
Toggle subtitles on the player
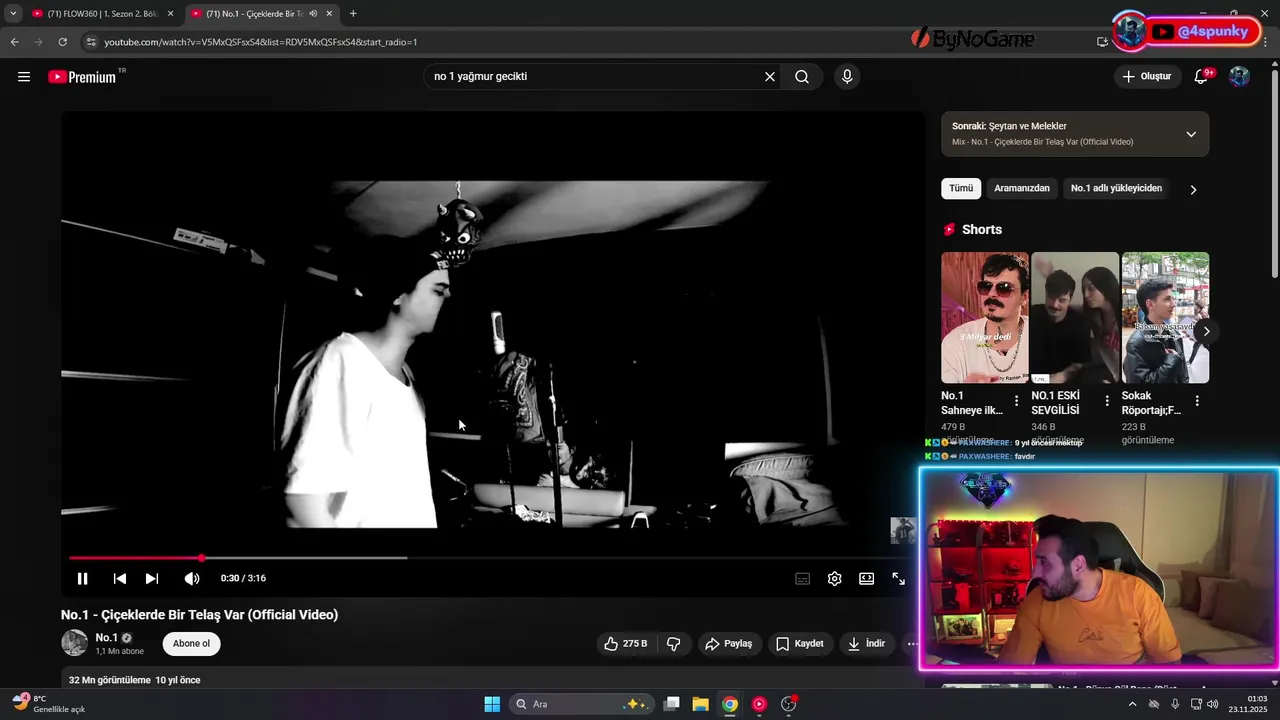[x=802, y=579]
